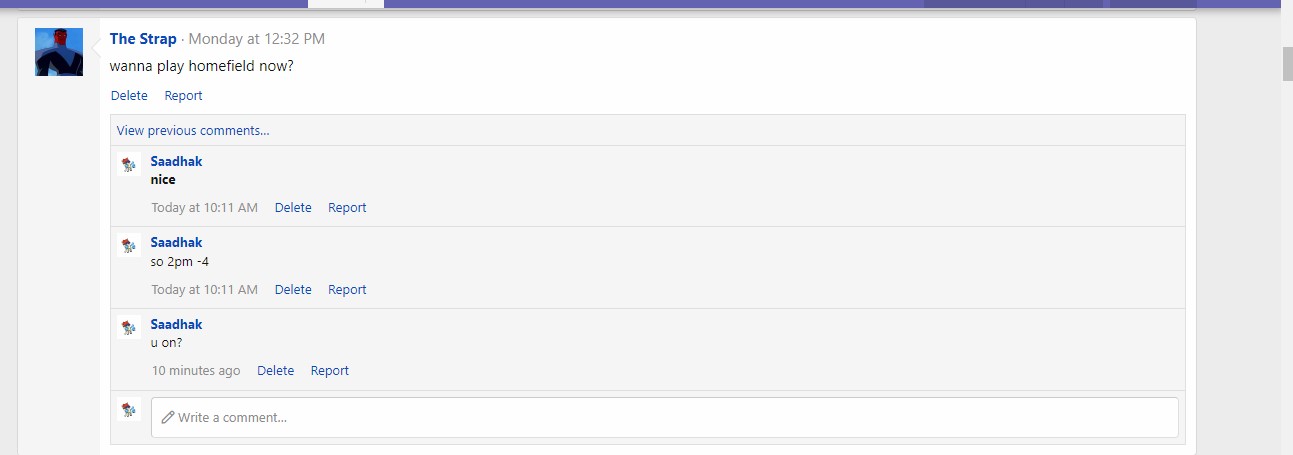Open Saadhak's name on 'so 2pm -4' comment

click(x=176, y=242)
